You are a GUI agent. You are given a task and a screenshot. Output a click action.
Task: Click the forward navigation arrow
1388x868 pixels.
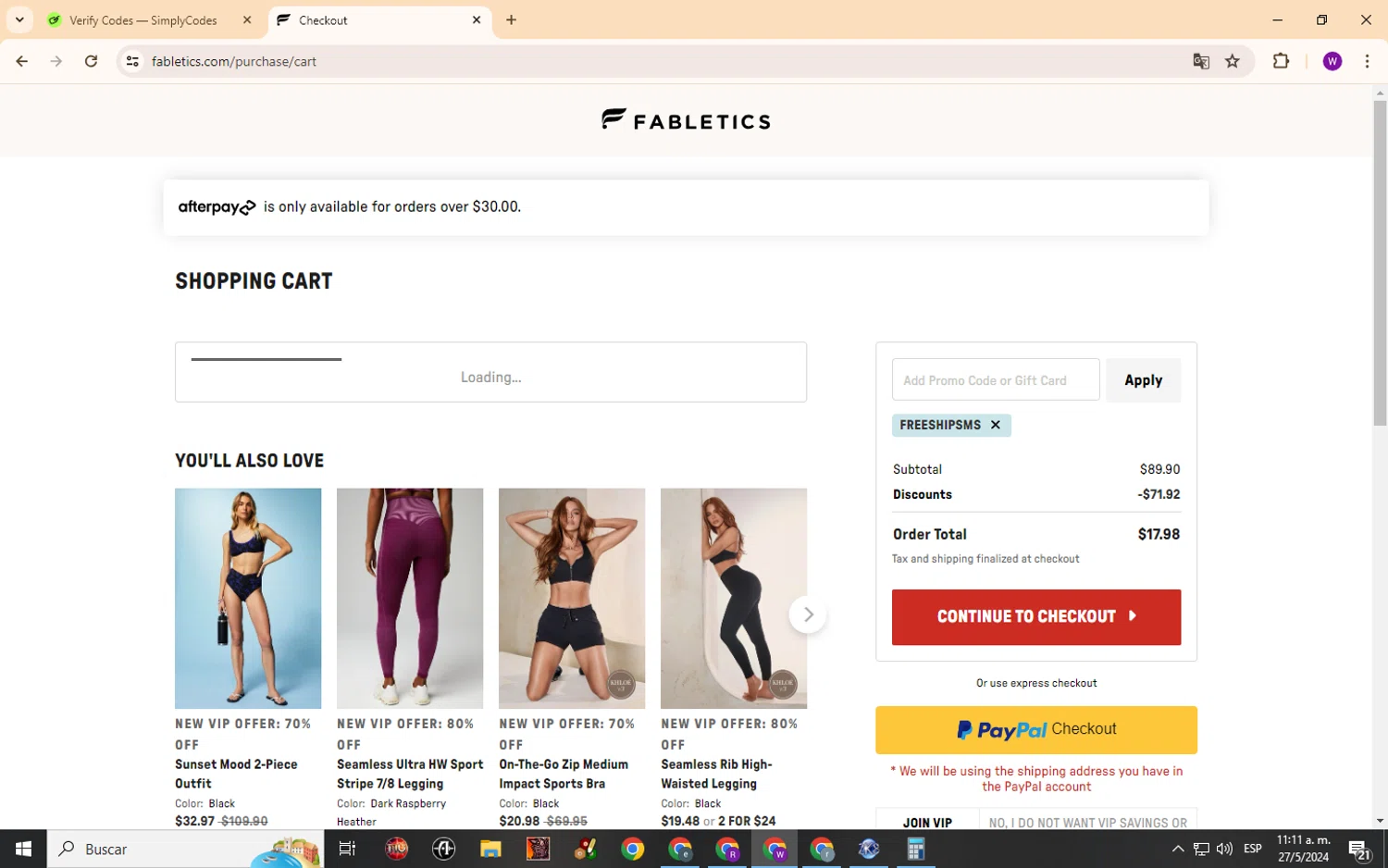point(56,61)
